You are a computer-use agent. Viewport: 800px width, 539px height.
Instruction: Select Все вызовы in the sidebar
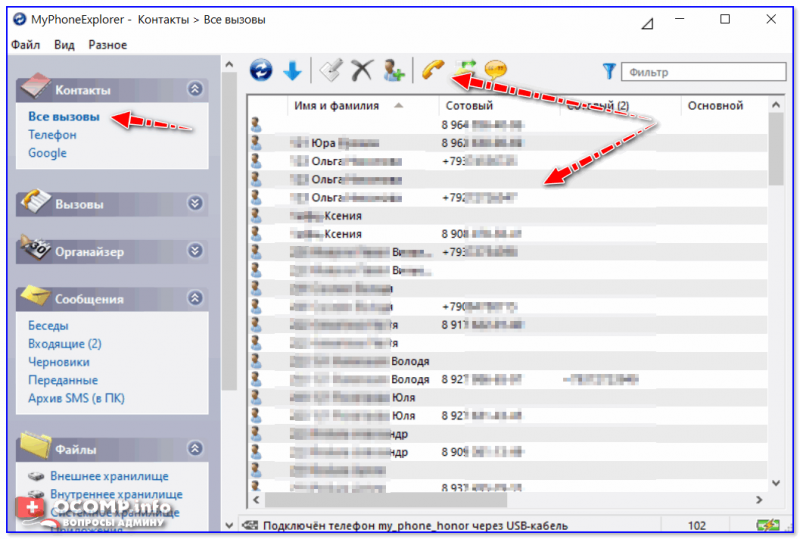click(x=64, y=116)
